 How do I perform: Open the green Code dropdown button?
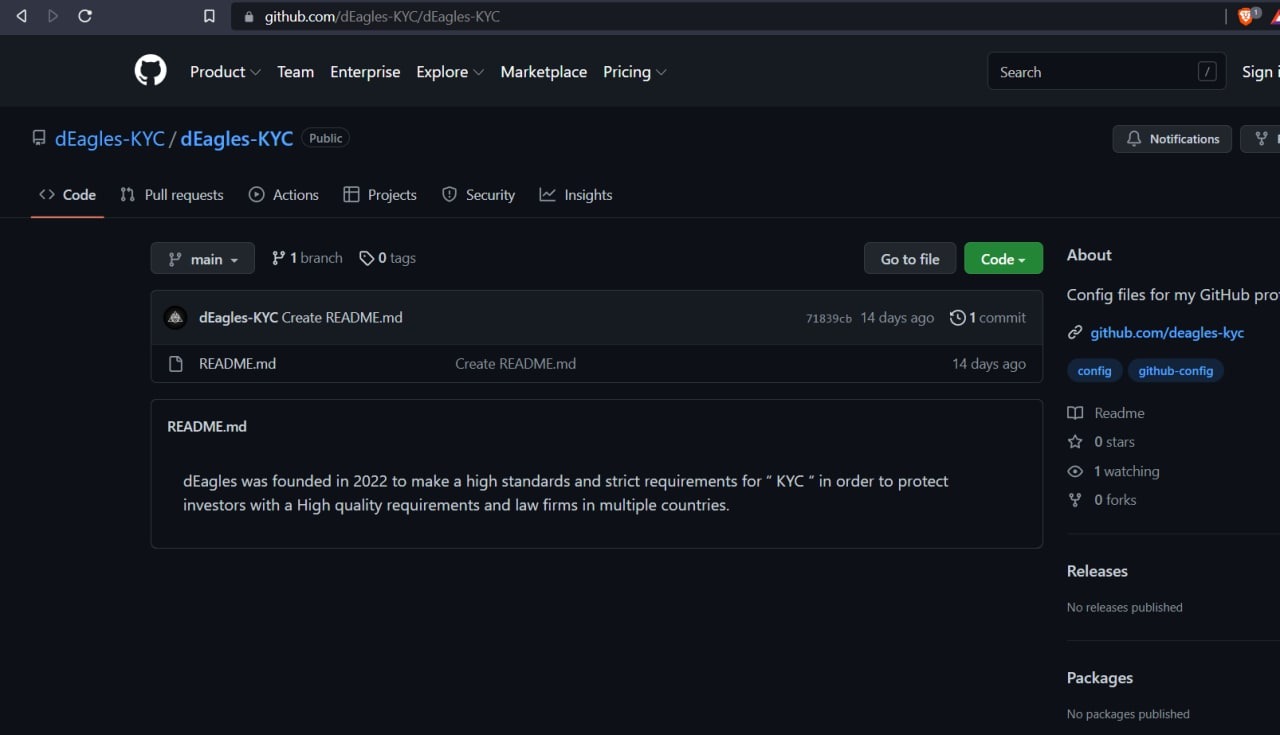[1003, 259]
